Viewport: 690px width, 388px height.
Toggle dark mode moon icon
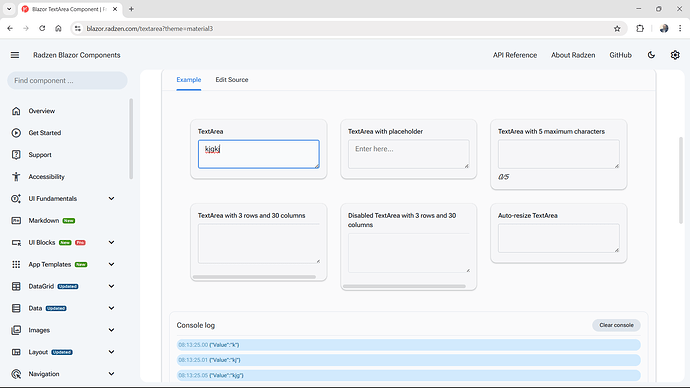pos(651,55)
